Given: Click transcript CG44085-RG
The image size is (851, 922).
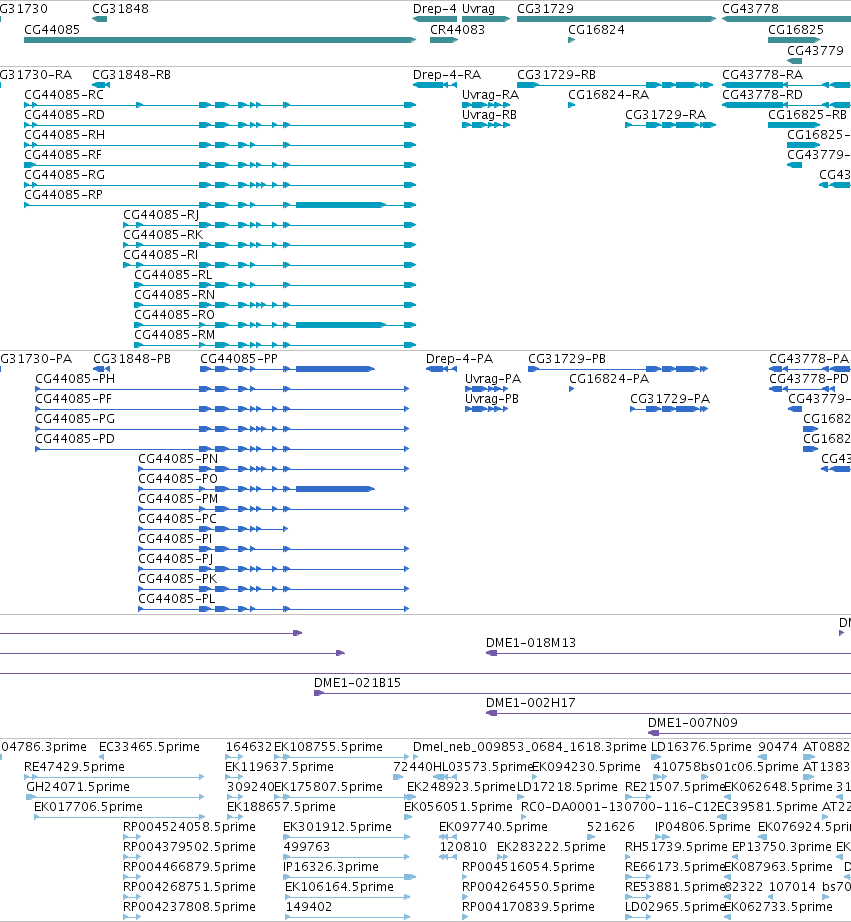Looking at the screenshot, I should pyautogui.click(x=65, y=175).
